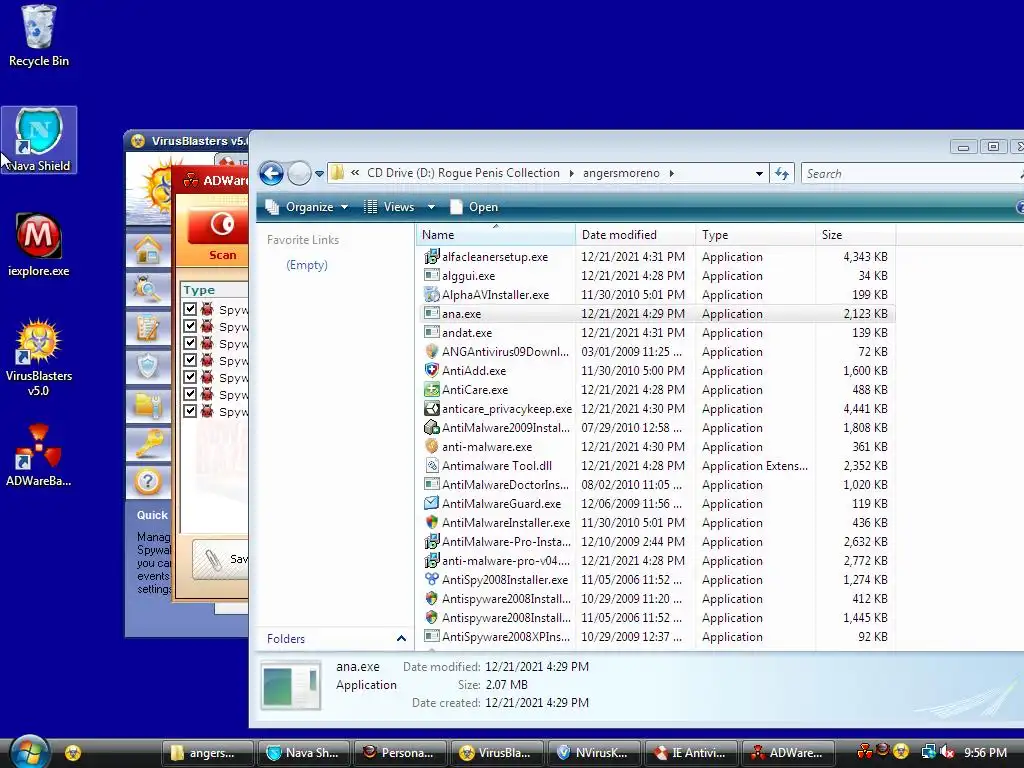
Task: Expand the arrow after the CD Drive path segment
Action: click(x=571, y=173)
